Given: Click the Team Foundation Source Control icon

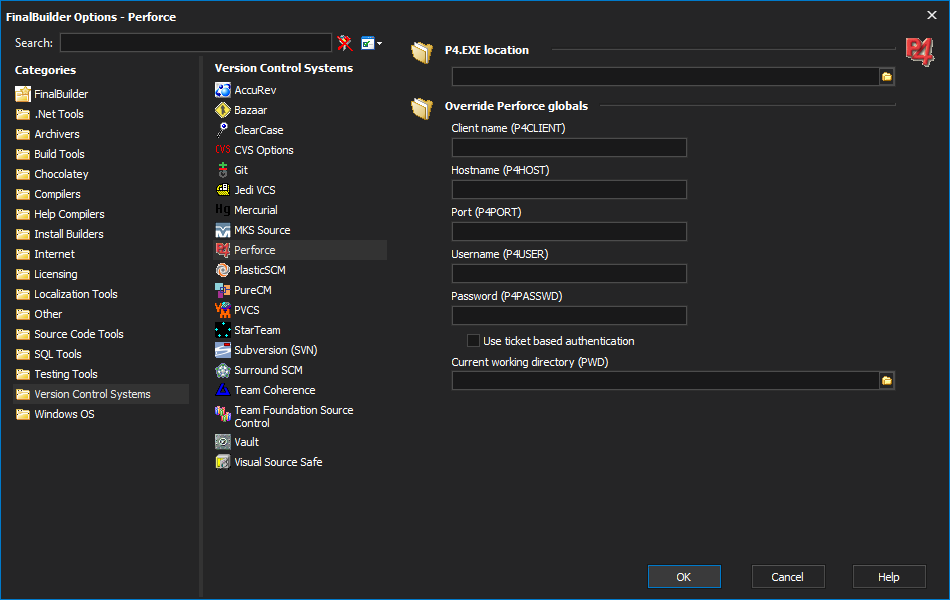Looking at the screenshot, I should tap(223, 415).
